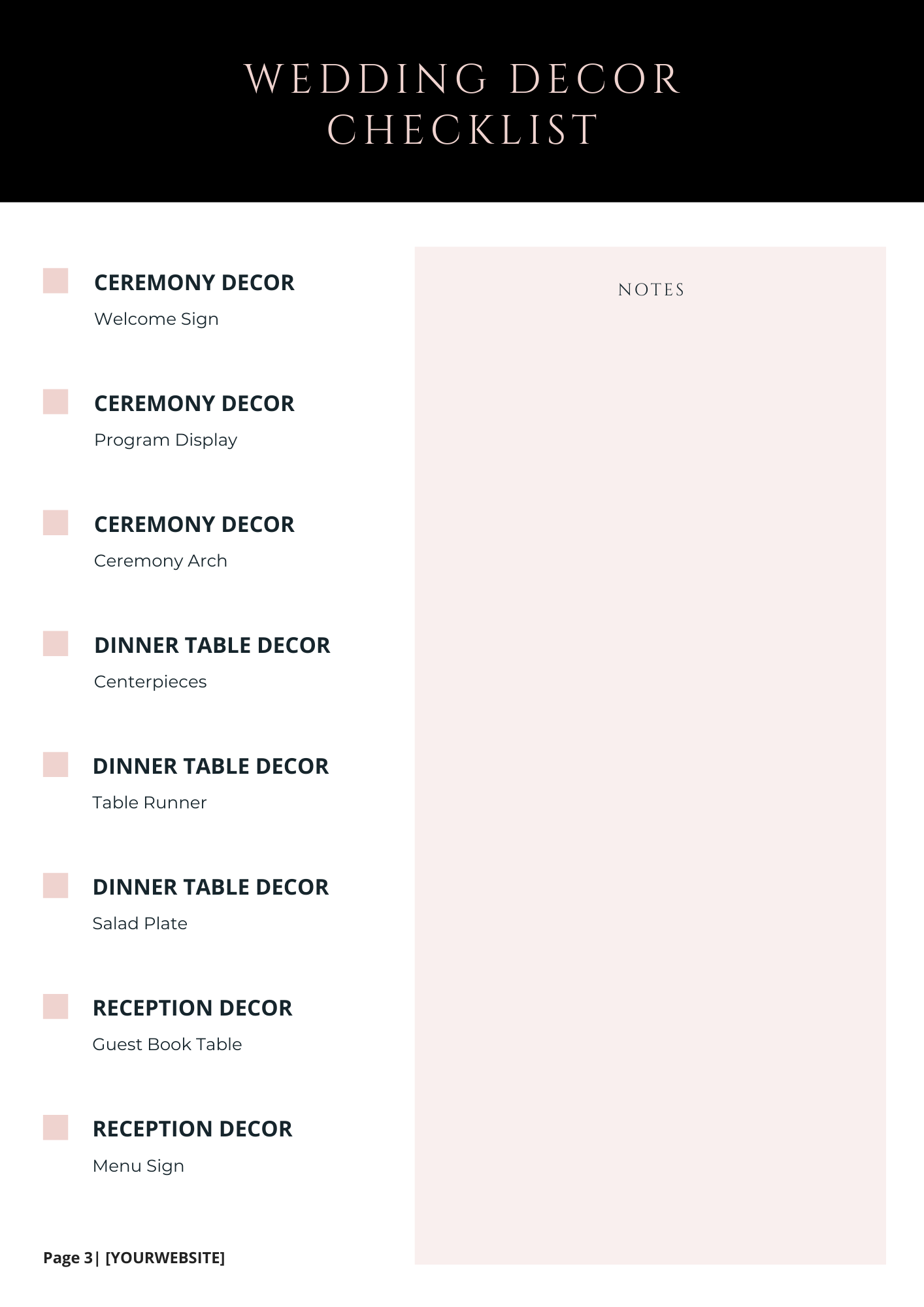Check the Centerpieces checkbox
The height and width of the screenshot is (1307, 924).
coord(56,644)
